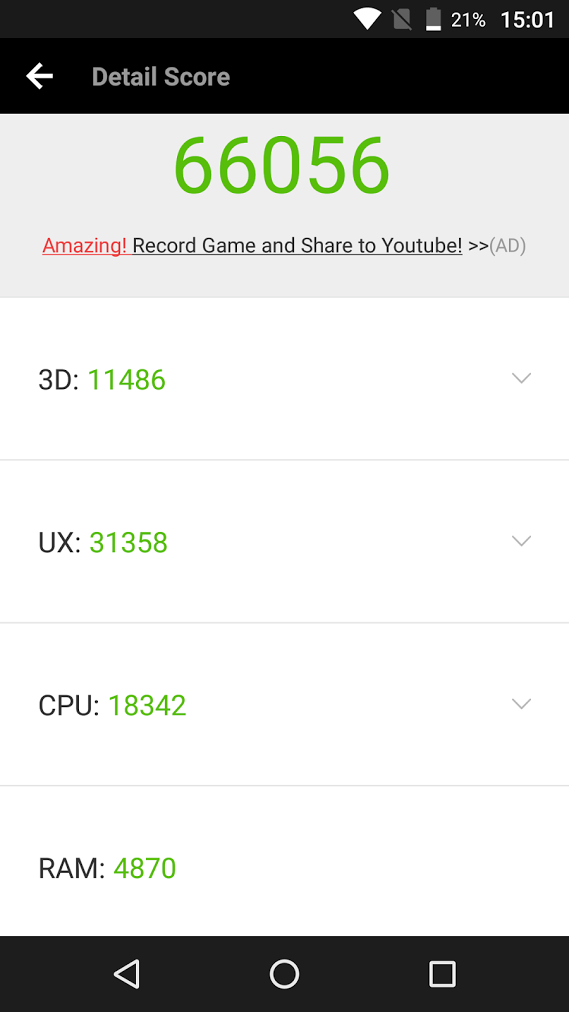
Task: Tap the recent apps square button
Action: (x=442, y=973)
